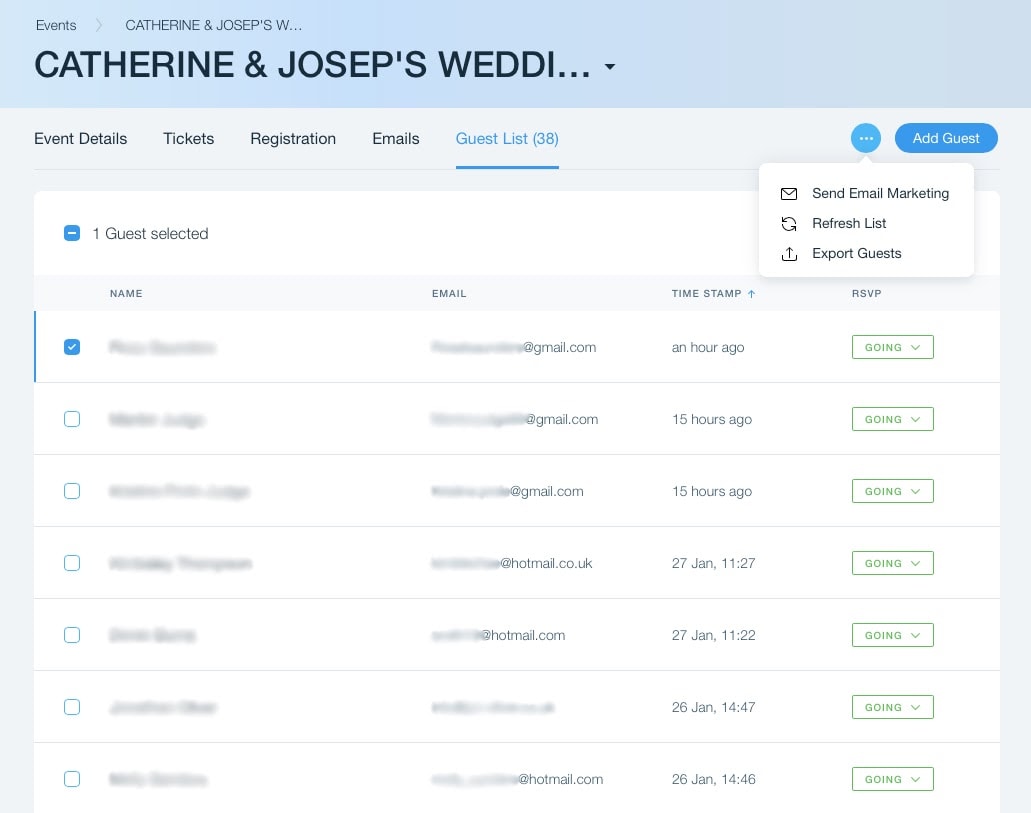Select the guest registered 26 Jan, 14:47
This screenshot has height=813, width=1031.
tap(72, 707)
